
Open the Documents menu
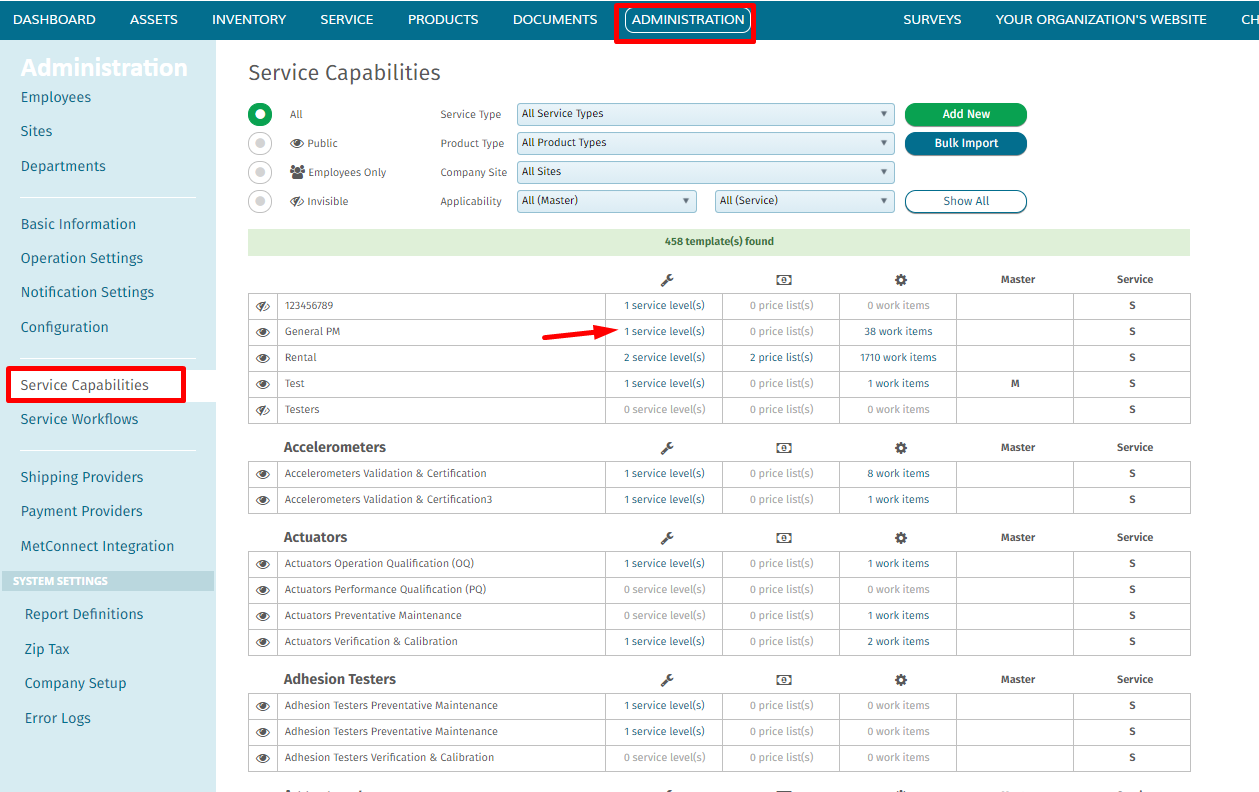tap(555, 19)
